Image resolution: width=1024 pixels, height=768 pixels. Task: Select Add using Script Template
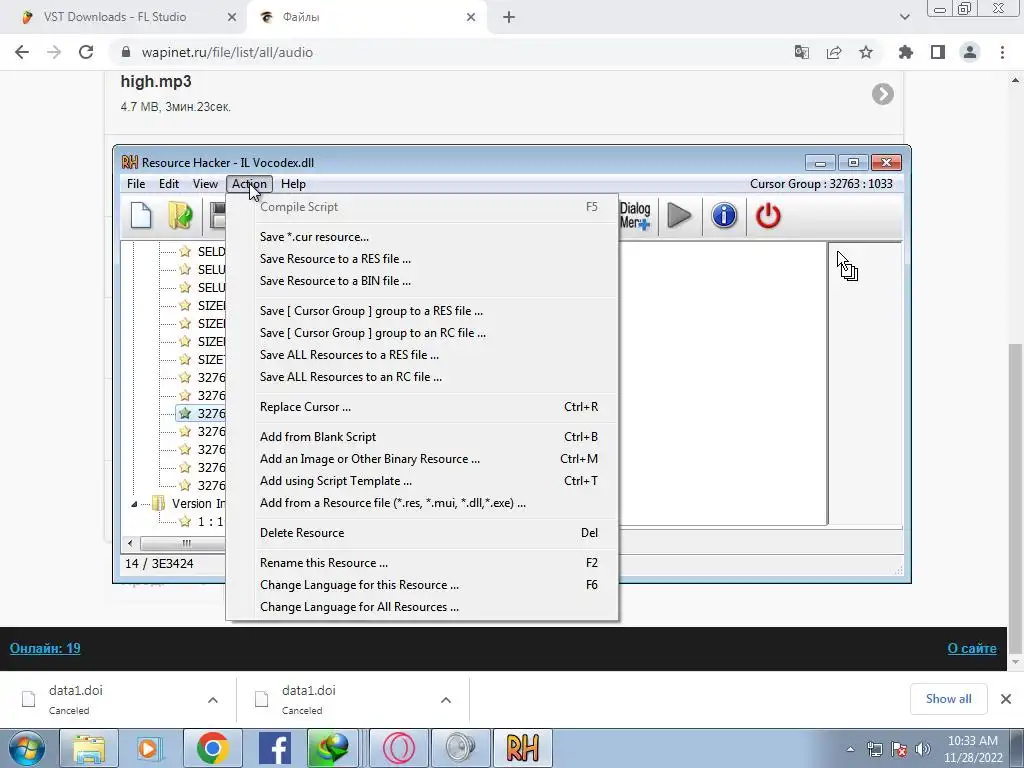tap(422, 481)
